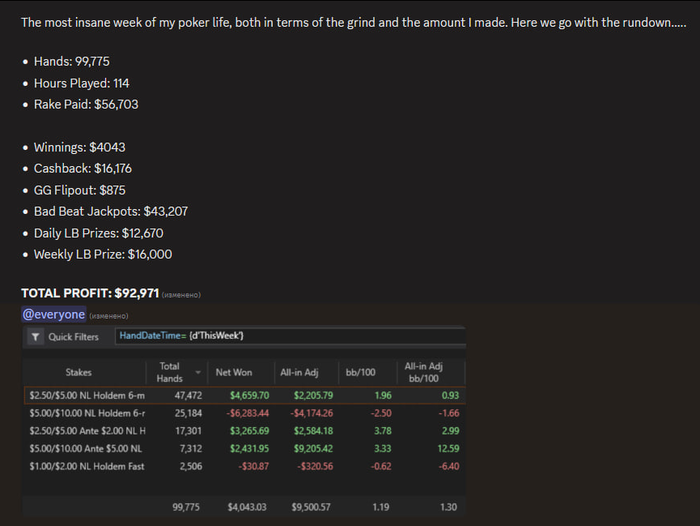Screen dimensions: 700x526
Task: Click the Quick Filters funnel icon
Action: click(x=36, y=337)
